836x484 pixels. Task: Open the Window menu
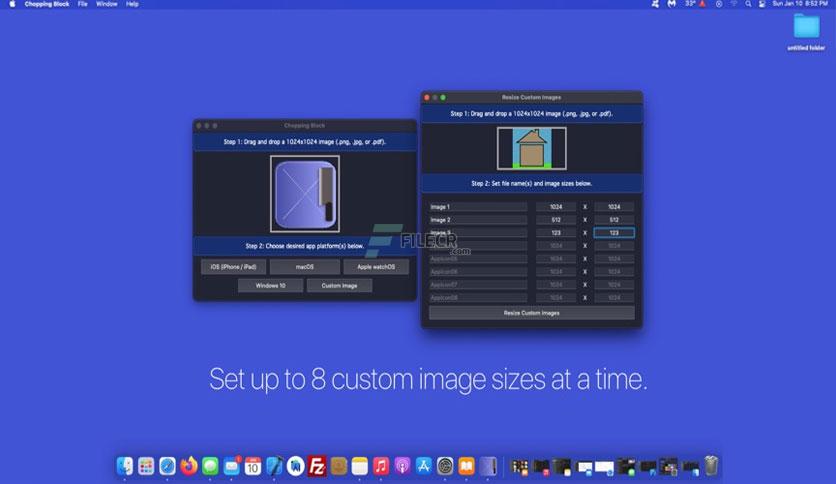tap(107, 4)
